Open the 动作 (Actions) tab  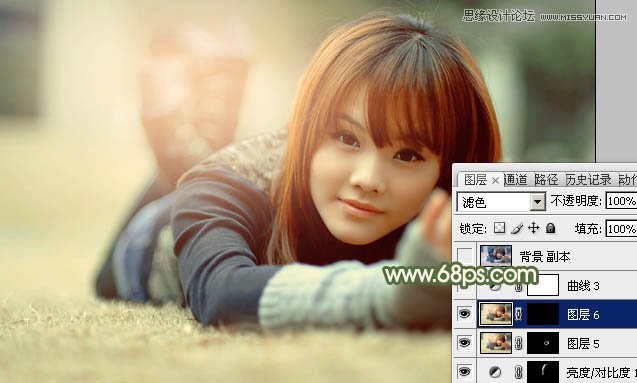click(x=627, y=180)
